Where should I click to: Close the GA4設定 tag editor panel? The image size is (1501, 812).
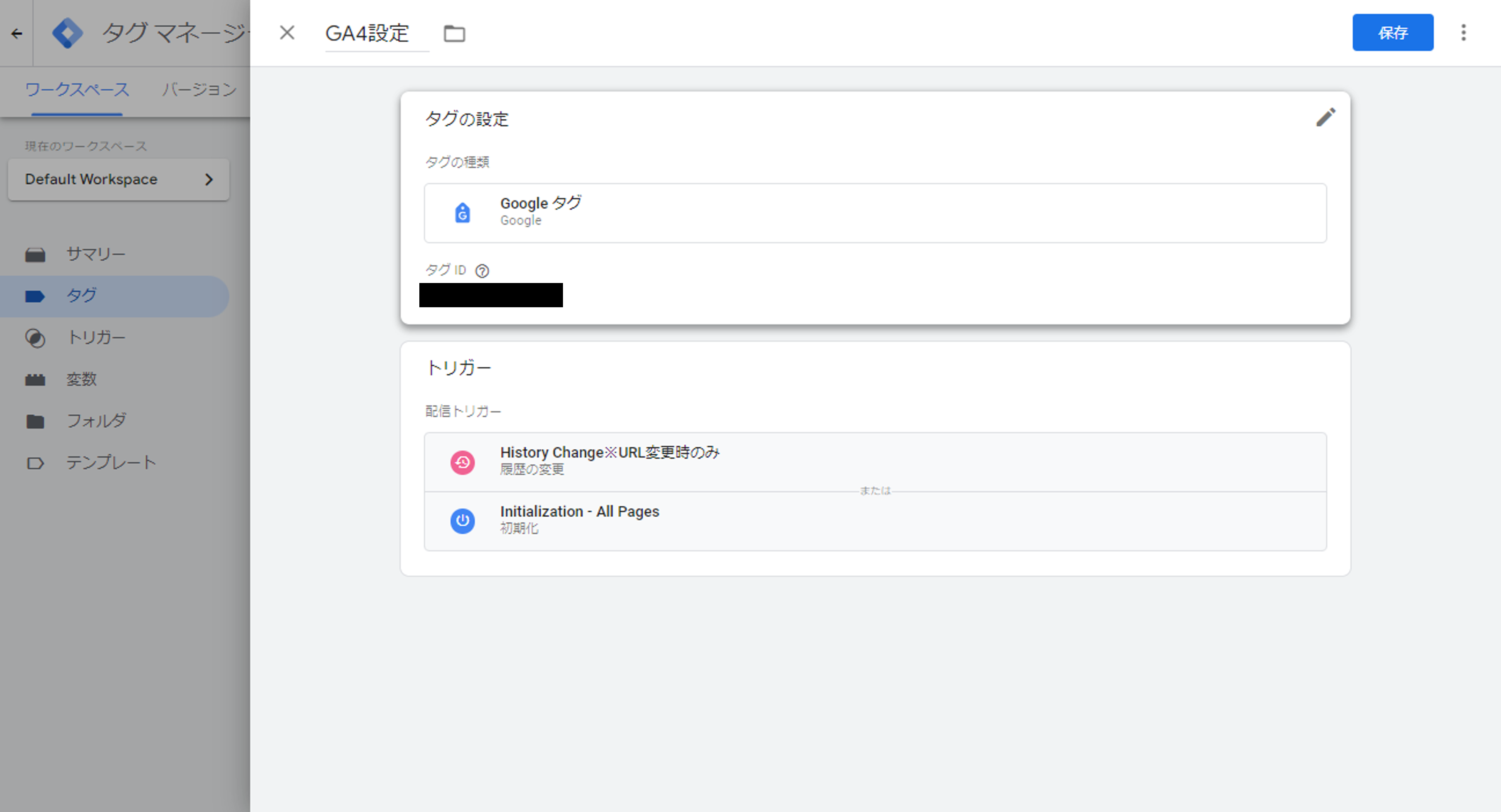point(286,33)
